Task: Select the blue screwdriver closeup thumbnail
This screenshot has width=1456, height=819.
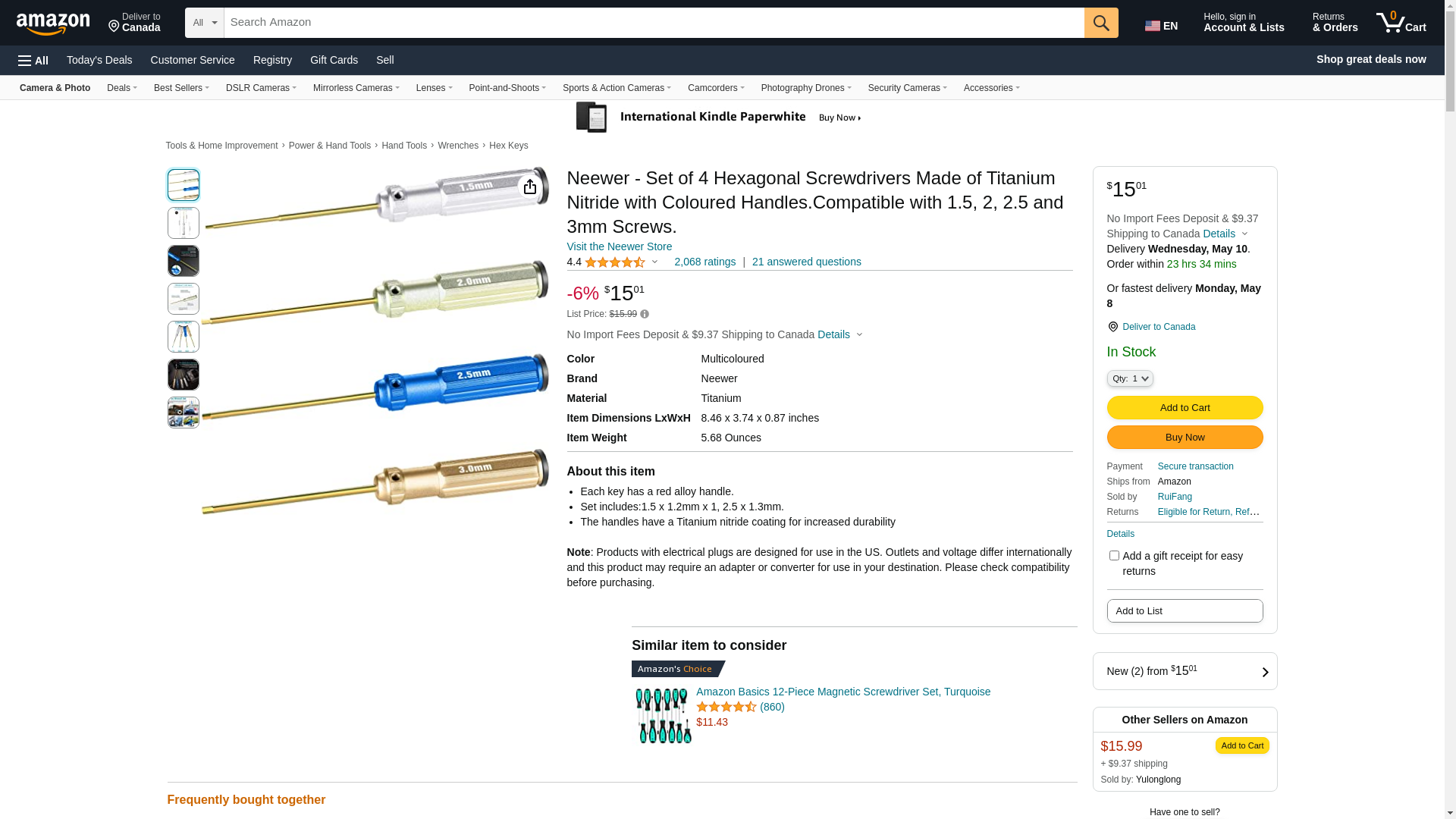Action: pyautogui.click(x=184, y=261)
